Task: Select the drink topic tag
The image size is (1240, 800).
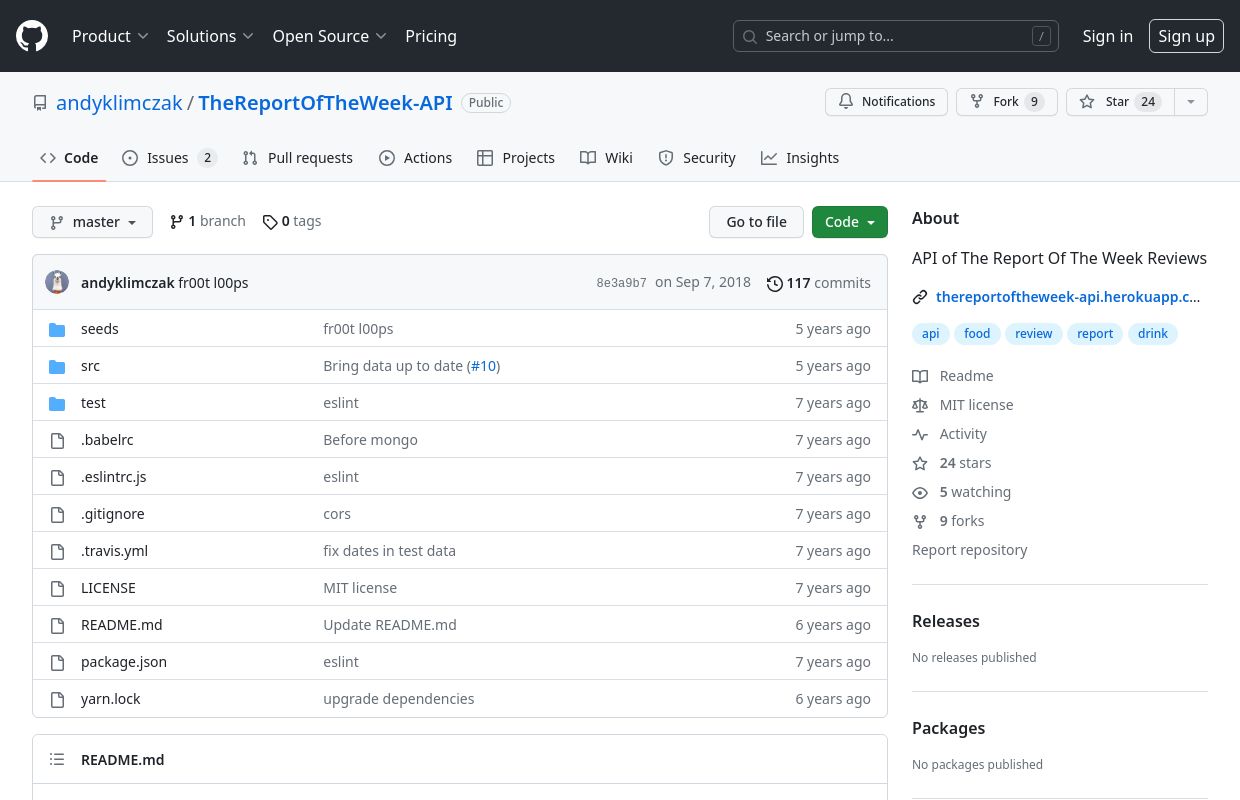Action: (1153, 334)
